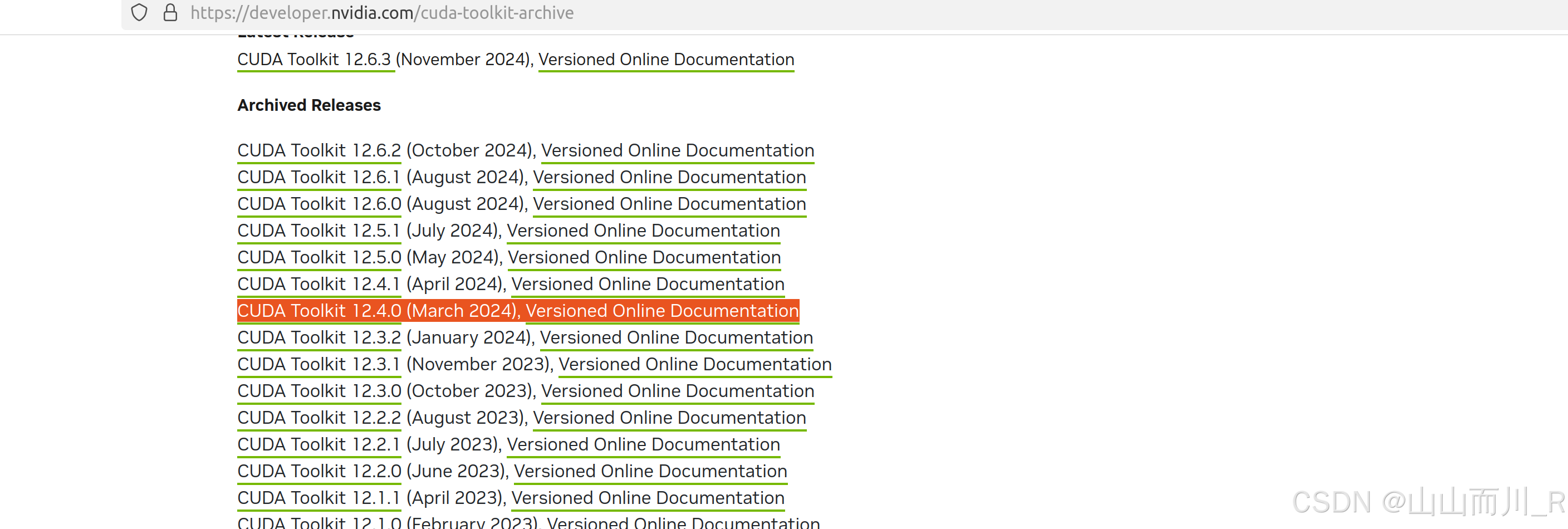Open CUDA Toolkit 12.2.1 link
The height and width of the screenshot is (529, 1568).
point(319,445)
